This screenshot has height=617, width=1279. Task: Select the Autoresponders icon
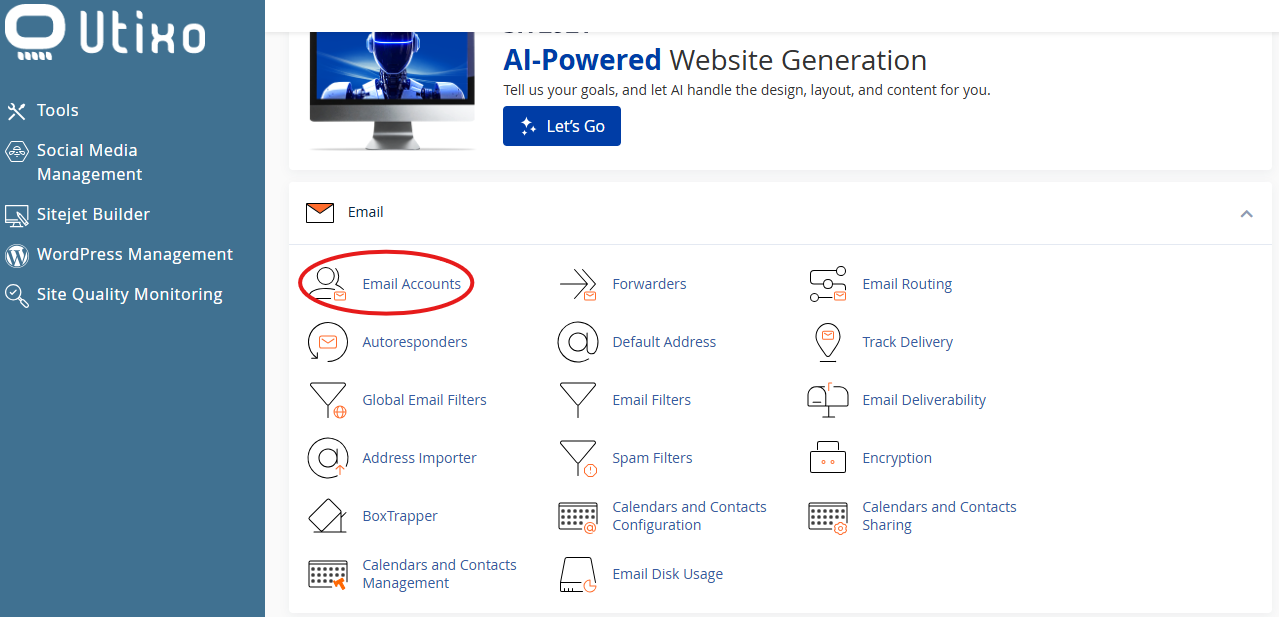[x=327, y=343]
